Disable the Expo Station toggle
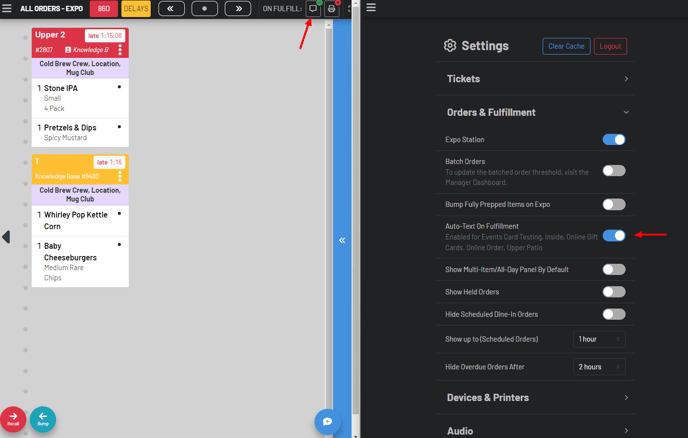 click(613, 140)
